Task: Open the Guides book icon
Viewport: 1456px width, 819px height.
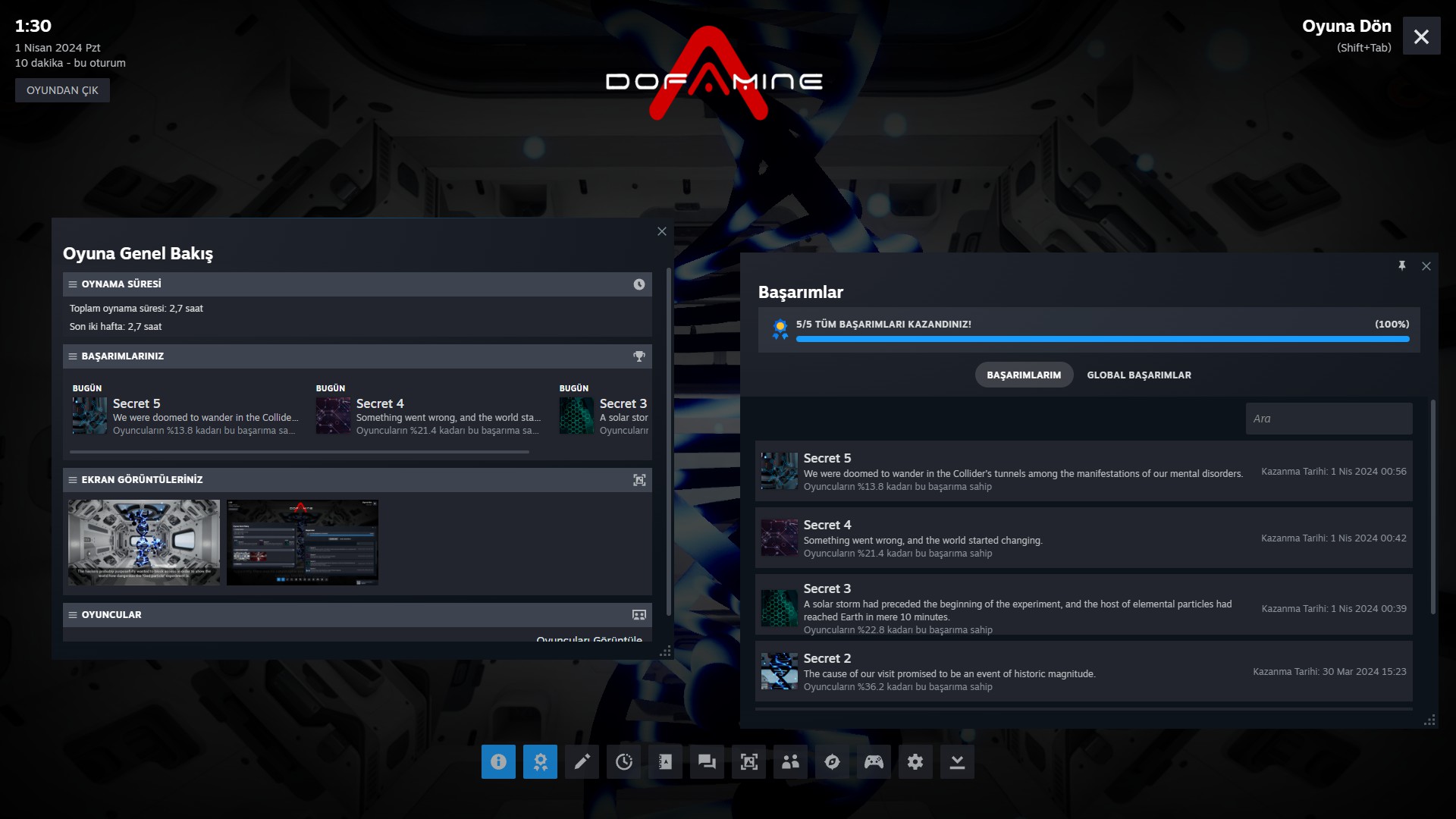Action: [665, 761]
